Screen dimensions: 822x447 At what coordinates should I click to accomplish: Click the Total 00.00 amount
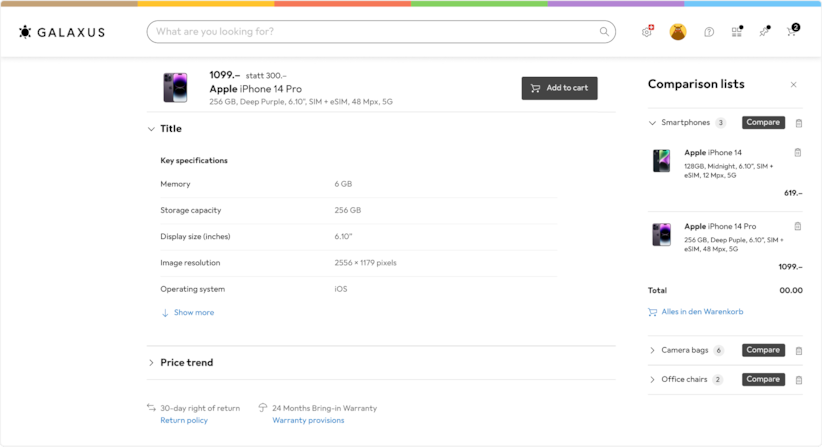[x=791, y=290]
